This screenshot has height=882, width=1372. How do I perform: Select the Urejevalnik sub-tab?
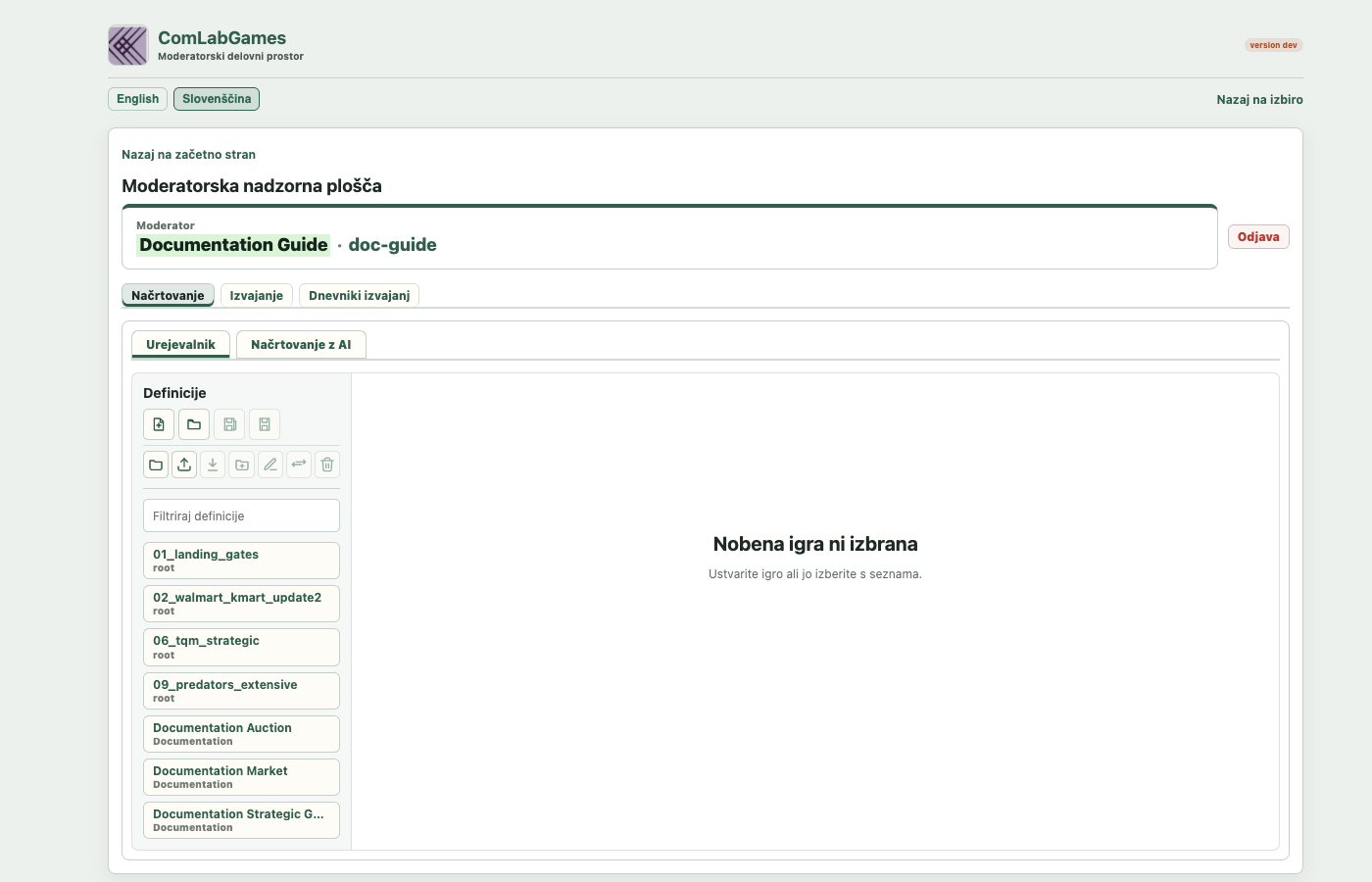pyautogui.click(x=180, y=344)
